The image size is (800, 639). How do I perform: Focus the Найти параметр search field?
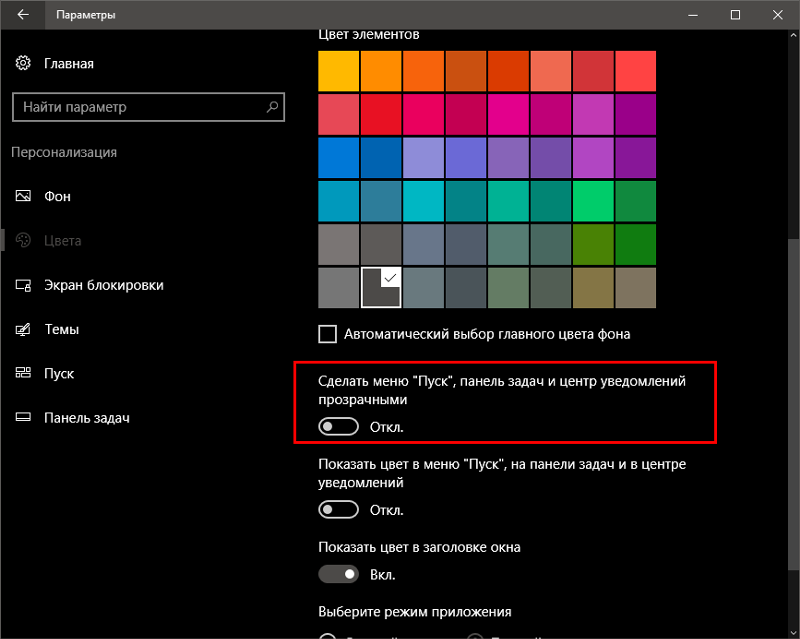148,107
